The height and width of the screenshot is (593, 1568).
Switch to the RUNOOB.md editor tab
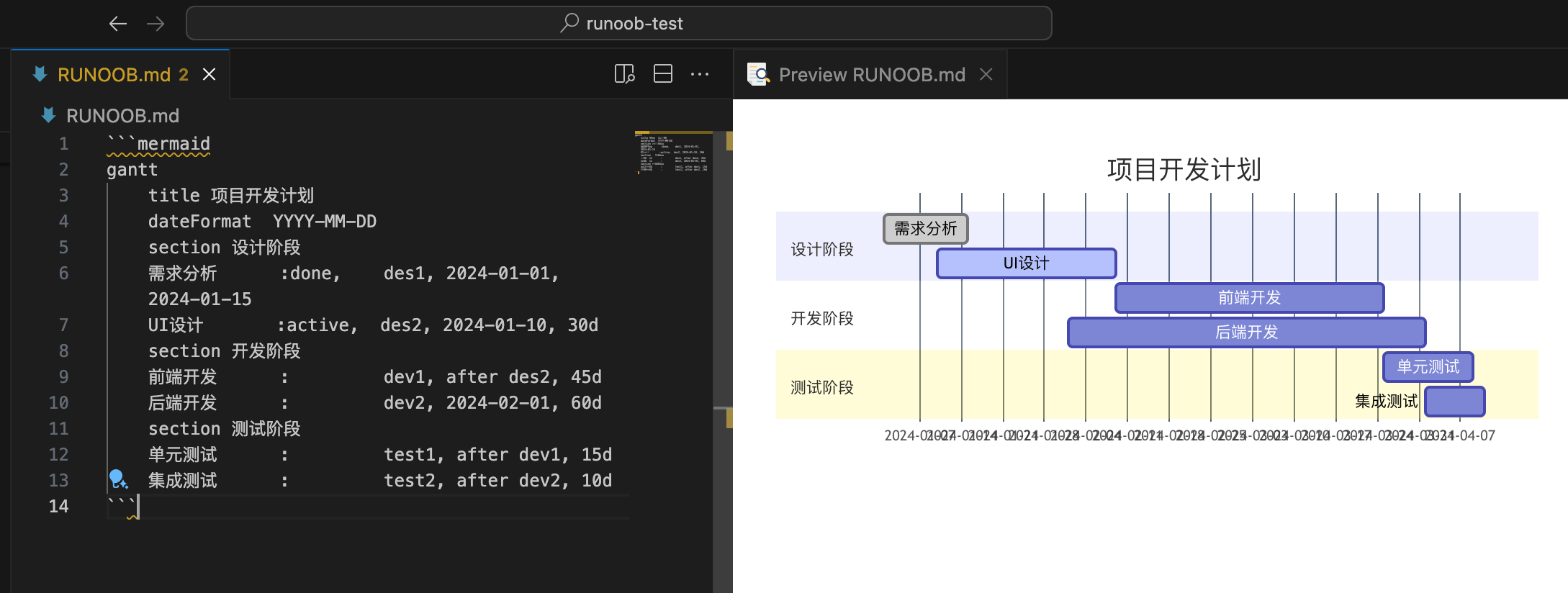pyautogui.click(x=114, y=74)
